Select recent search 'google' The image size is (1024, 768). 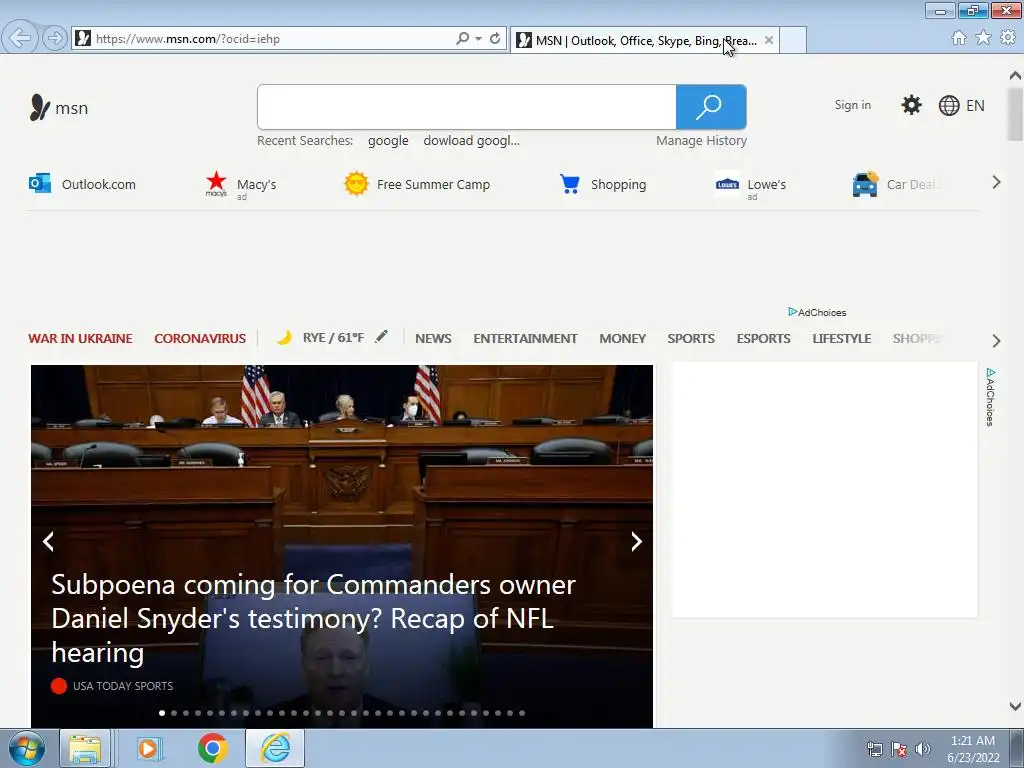click(x=388, y=140)
